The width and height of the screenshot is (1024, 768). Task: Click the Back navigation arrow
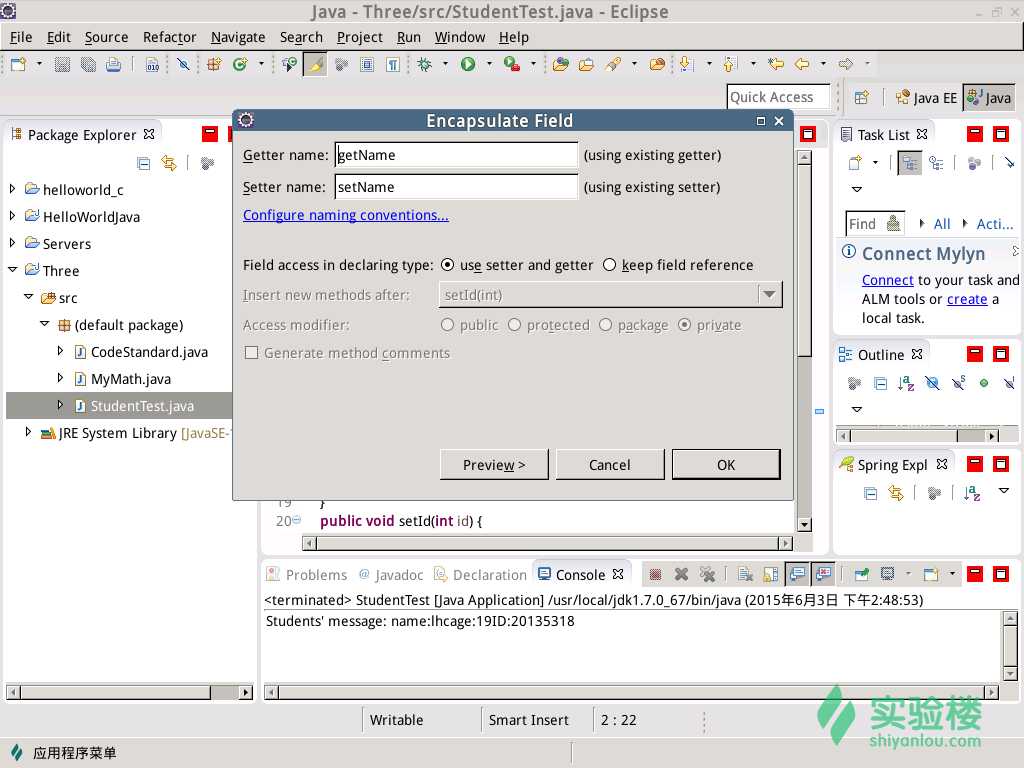tap(802, 64)
